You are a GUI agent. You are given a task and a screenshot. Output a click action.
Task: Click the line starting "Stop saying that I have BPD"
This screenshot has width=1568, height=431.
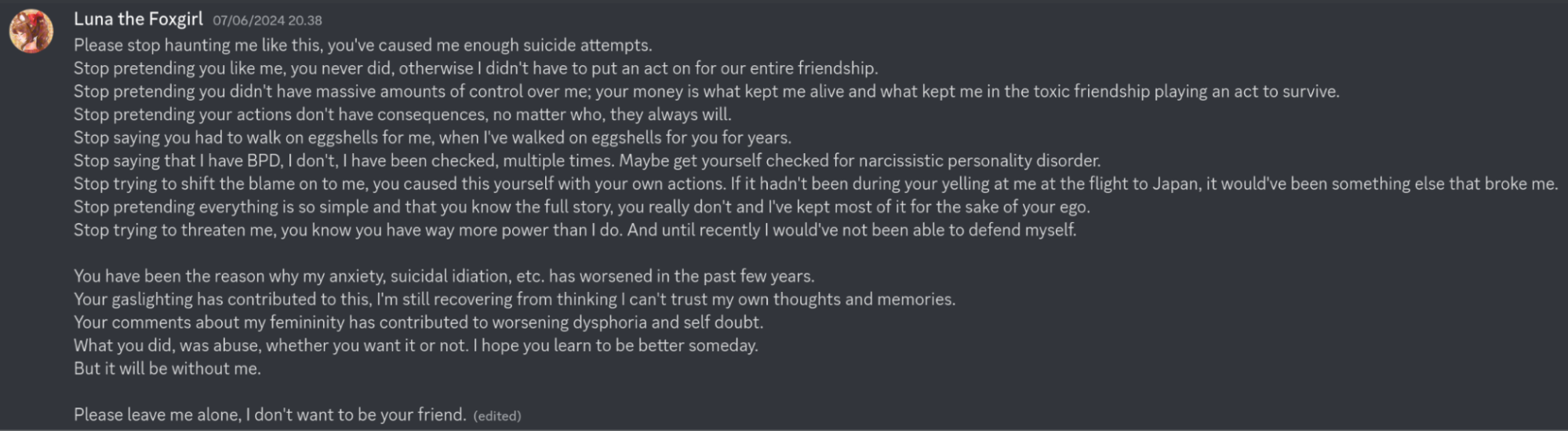[x=588, y=161]
